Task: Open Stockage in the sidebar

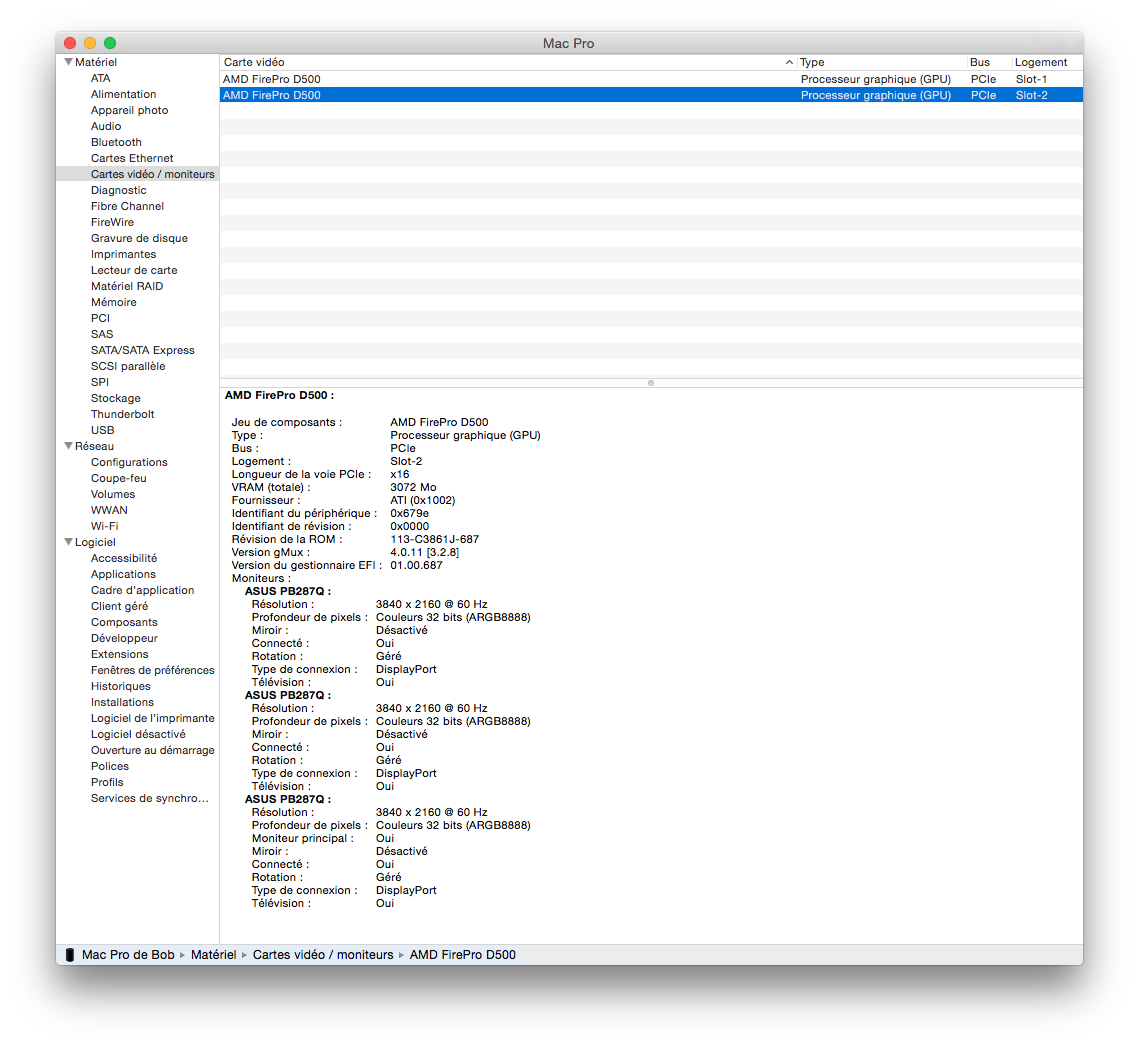Action: pos(115,398)
